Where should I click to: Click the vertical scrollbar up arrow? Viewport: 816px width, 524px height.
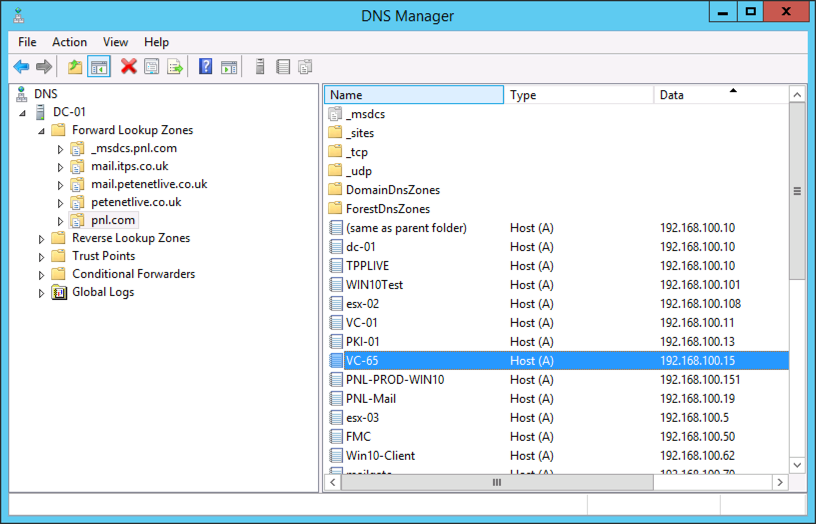point(797,94)
